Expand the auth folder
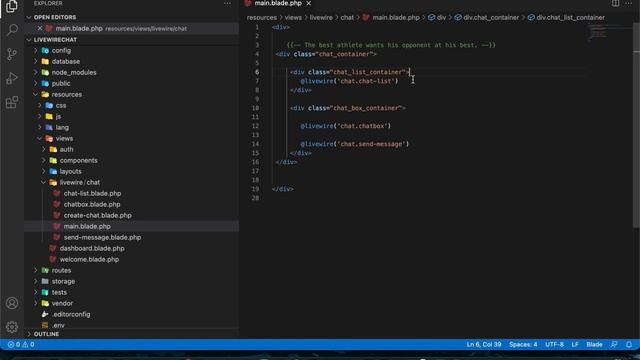 click(x=66, y=150)
